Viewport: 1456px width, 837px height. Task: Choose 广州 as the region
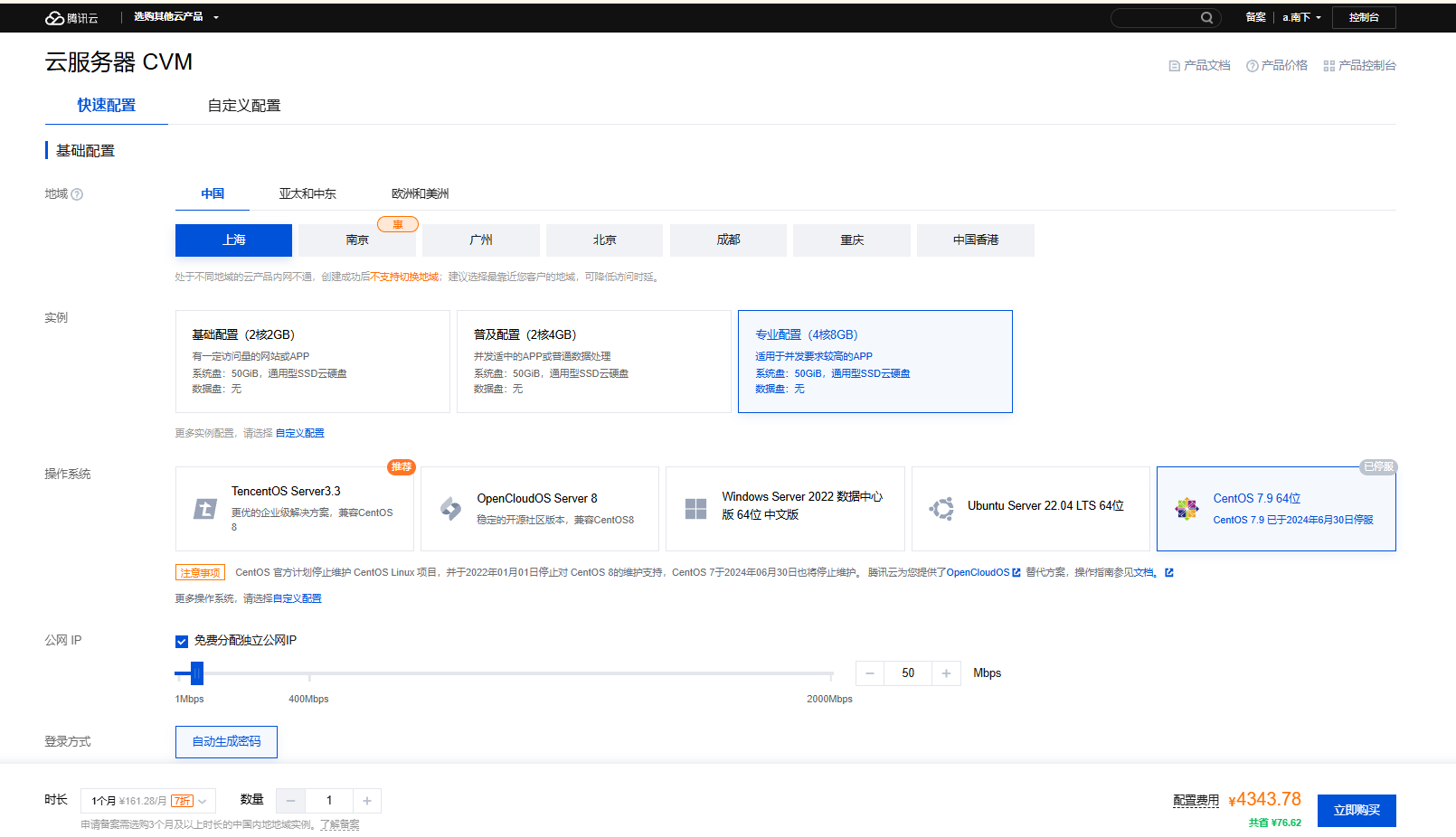(x=480, y=240)
